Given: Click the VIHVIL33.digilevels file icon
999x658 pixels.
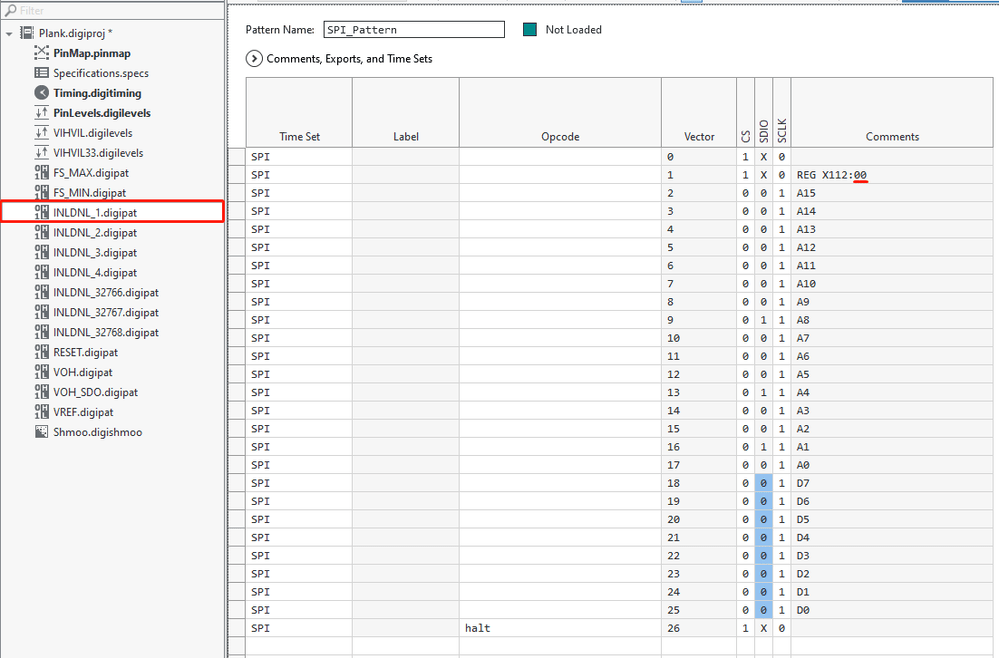Looking at the screenshot, I should pos(41,153).
